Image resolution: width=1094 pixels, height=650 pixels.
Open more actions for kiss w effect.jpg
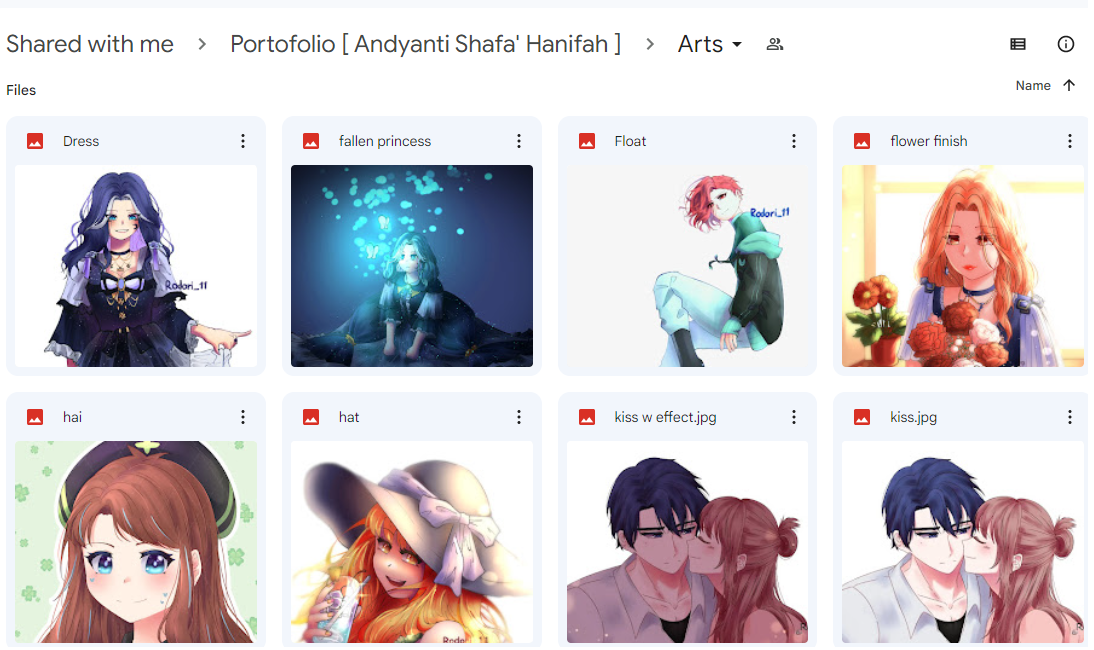click(x=793, y=417)
